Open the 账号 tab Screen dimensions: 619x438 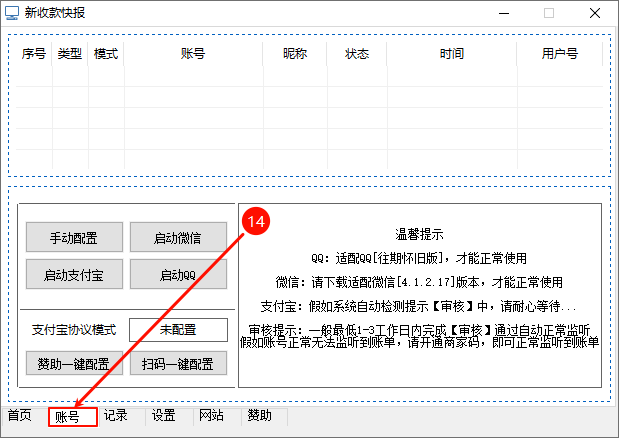coord(68,416)
